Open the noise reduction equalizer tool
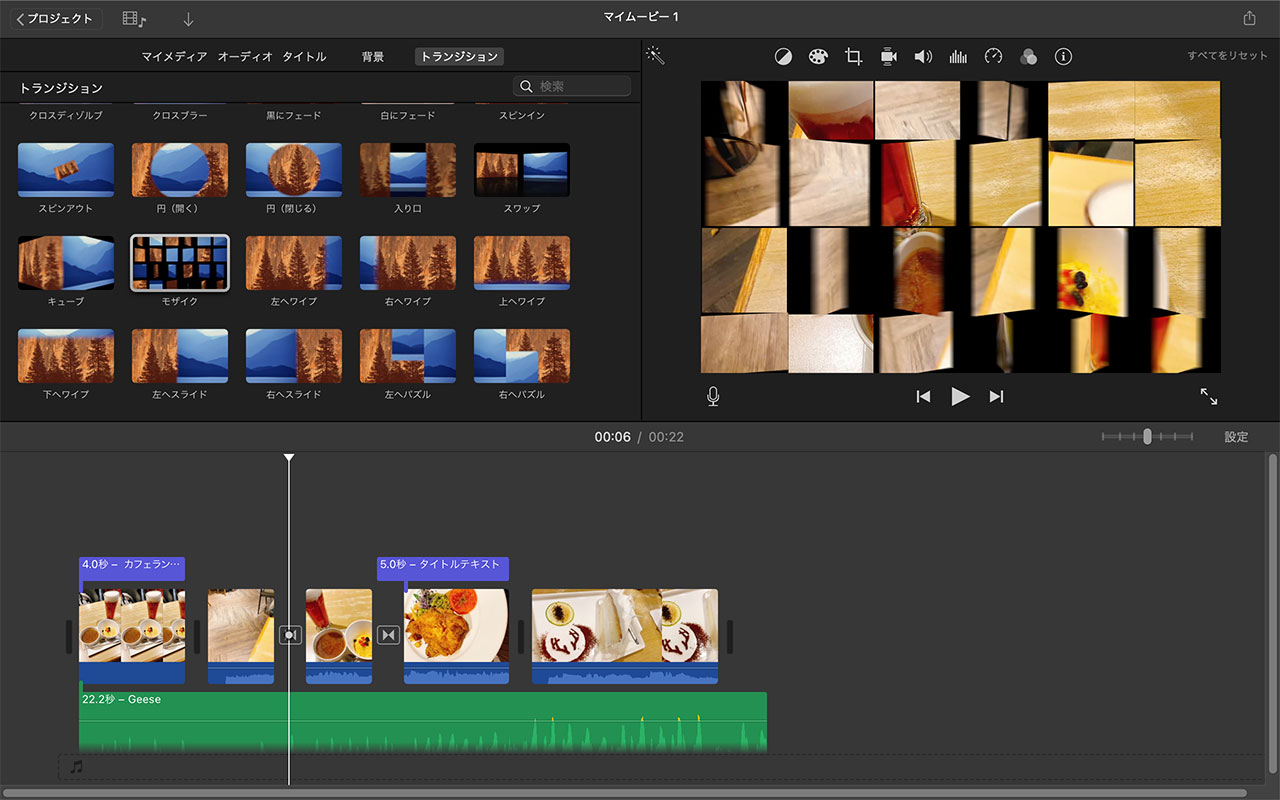This screenshot has width=1280, height=800. (x=958, y=57)
